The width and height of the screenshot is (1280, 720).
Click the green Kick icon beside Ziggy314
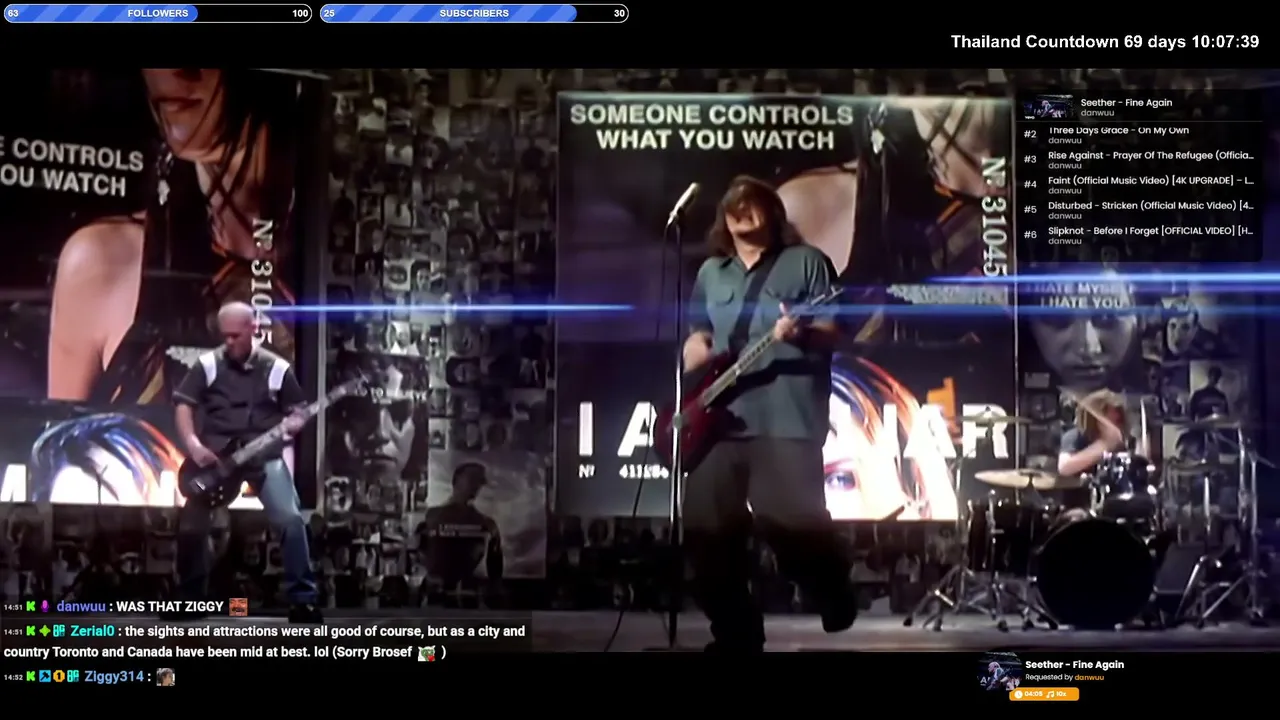31,677
